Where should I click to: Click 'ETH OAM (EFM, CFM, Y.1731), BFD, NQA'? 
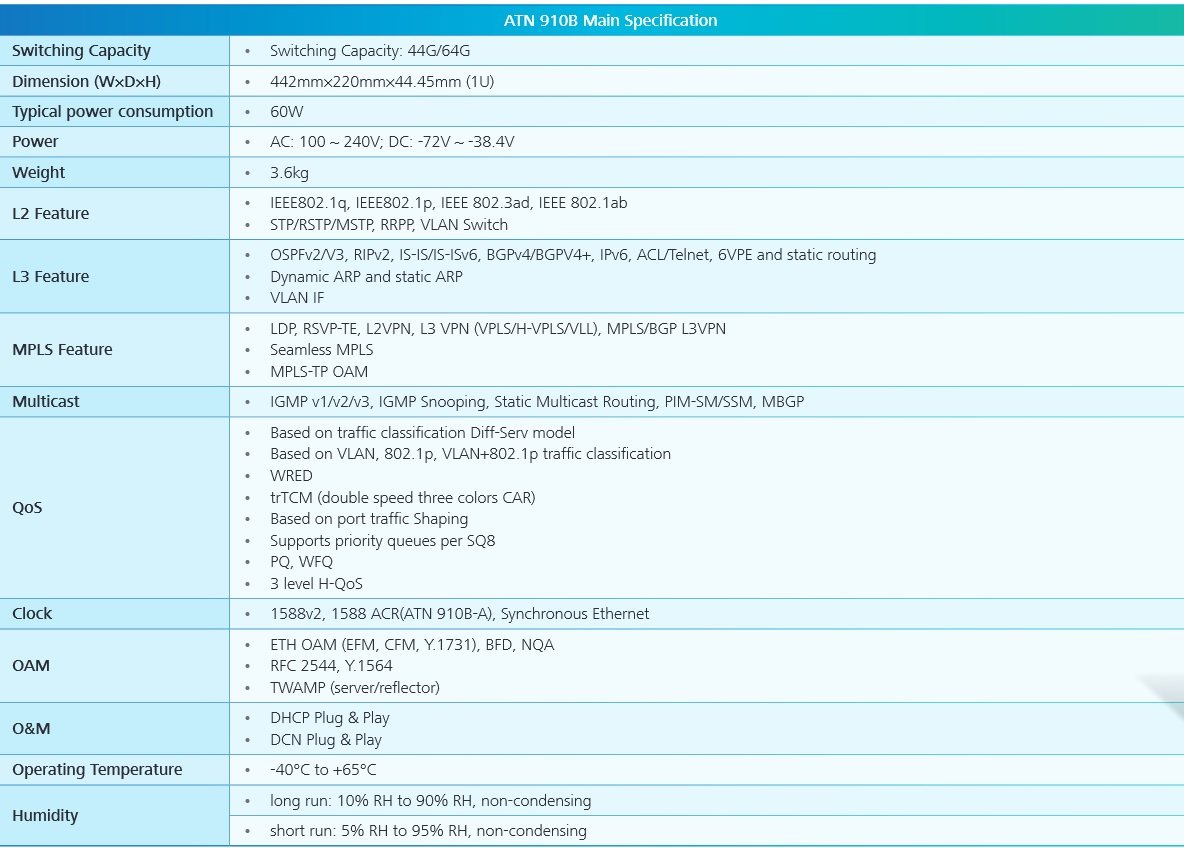click(412, 645)
